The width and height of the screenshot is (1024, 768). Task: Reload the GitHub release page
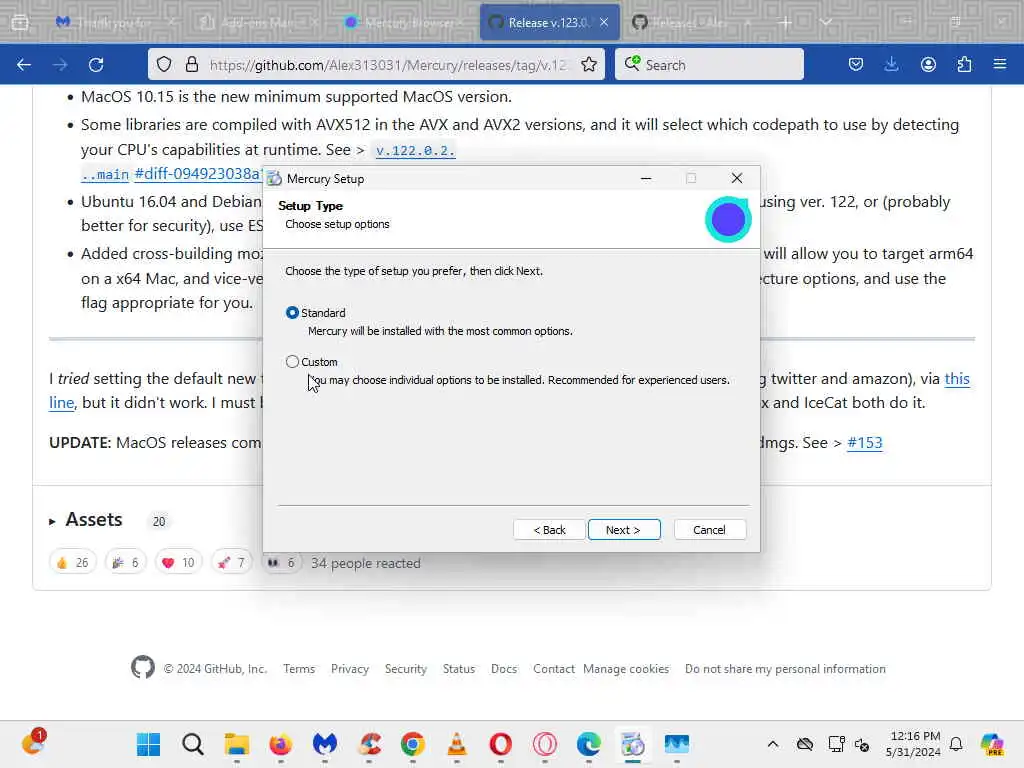pyautogui.click(x=96, y=65)
